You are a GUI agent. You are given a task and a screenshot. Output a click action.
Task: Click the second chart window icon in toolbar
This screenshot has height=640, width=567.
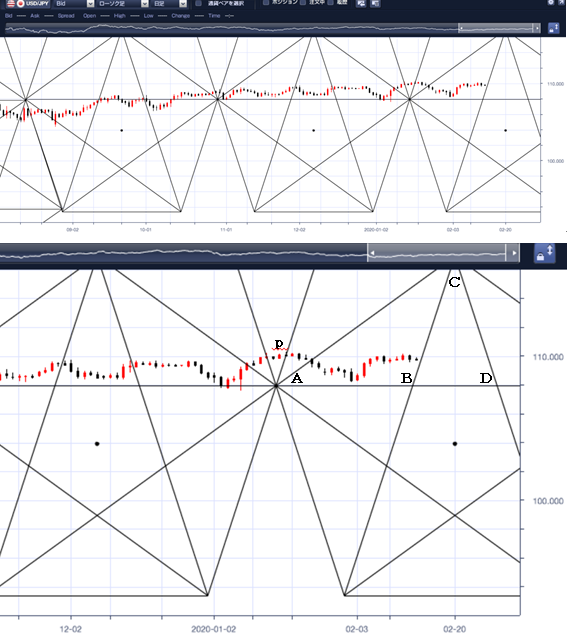click(x=375, y=3)
